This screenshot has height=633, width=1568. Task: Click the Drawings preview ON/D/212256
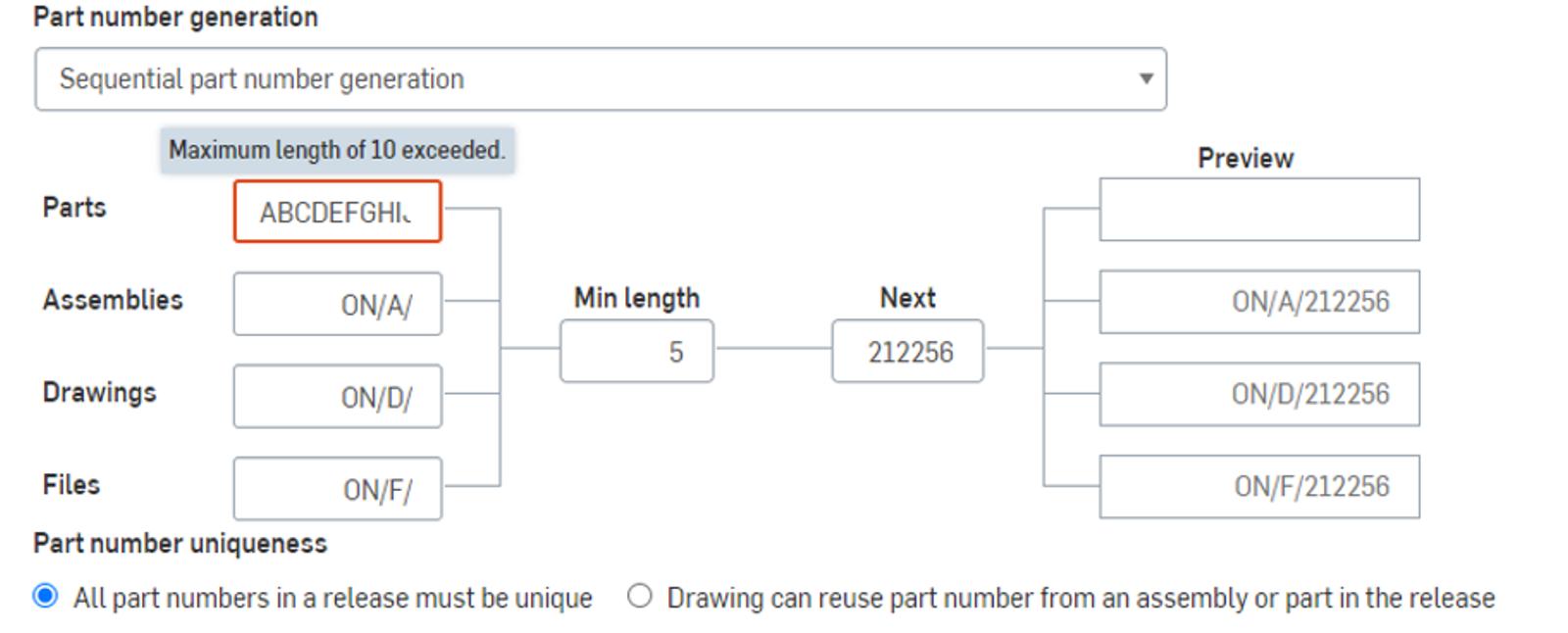1259,394
